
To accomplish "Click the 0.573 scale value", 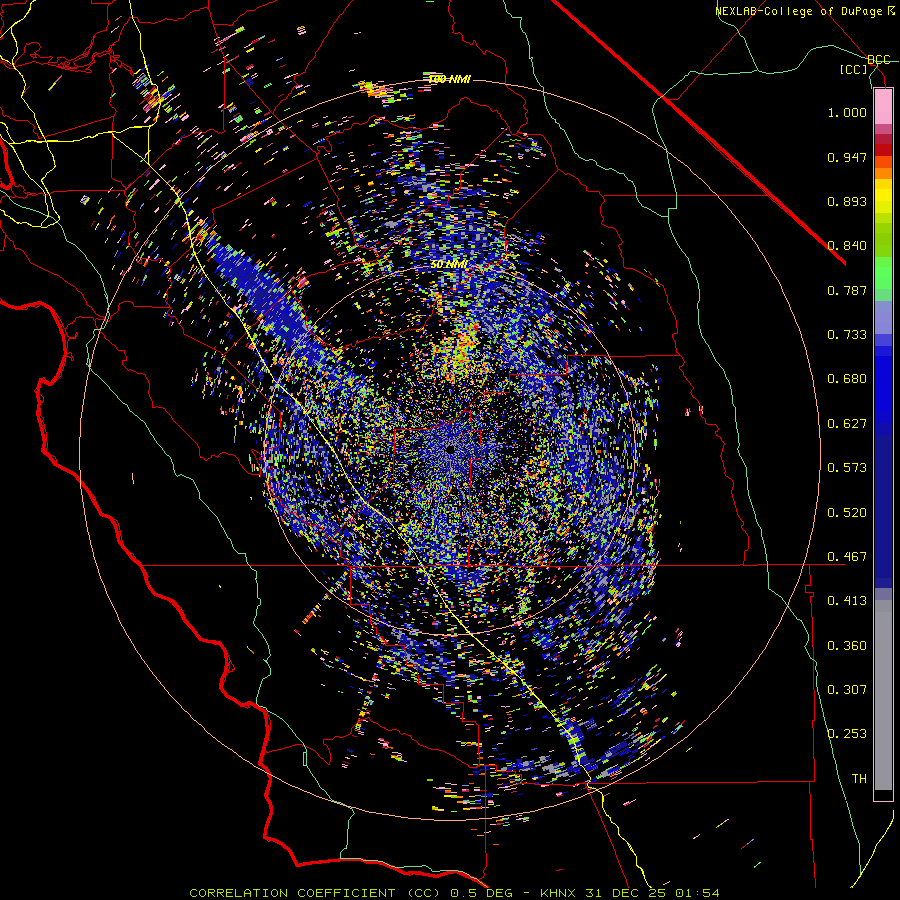I will click(x=847, y=468).
